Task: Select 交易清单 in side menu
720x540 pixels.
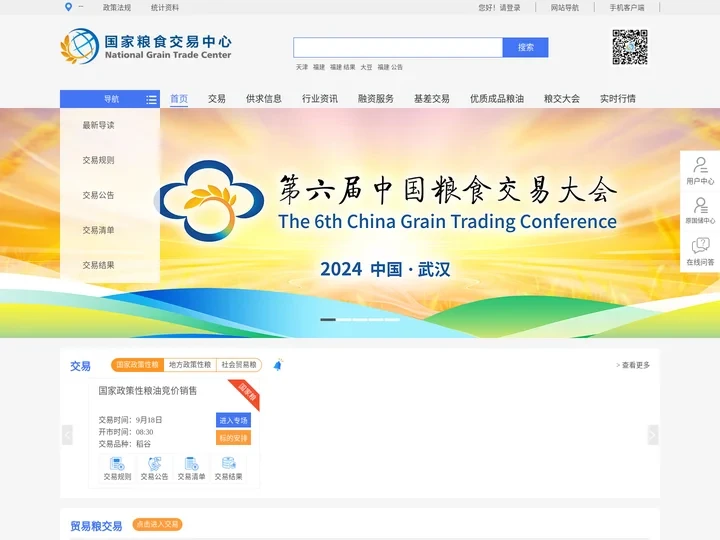Action: [98, 230]
